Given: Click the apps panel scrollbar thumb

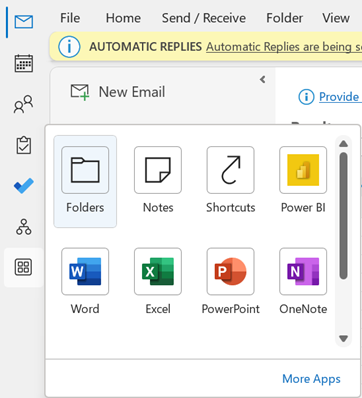Looking at the screenshot, I should 343,216.
